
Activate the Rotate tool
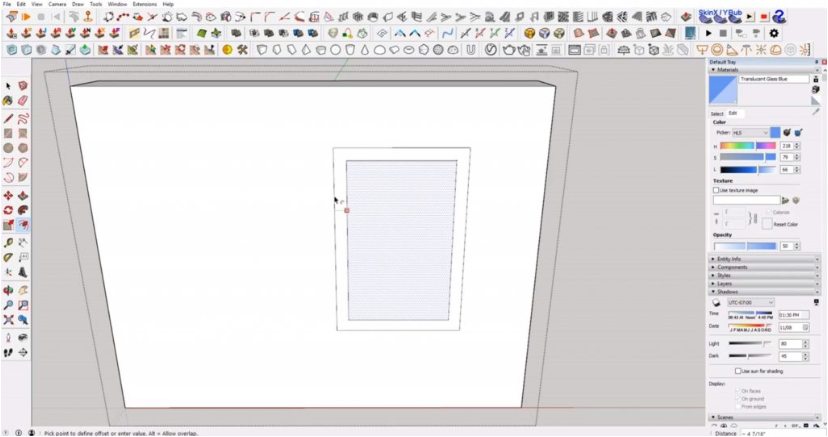tap(8, 211)
